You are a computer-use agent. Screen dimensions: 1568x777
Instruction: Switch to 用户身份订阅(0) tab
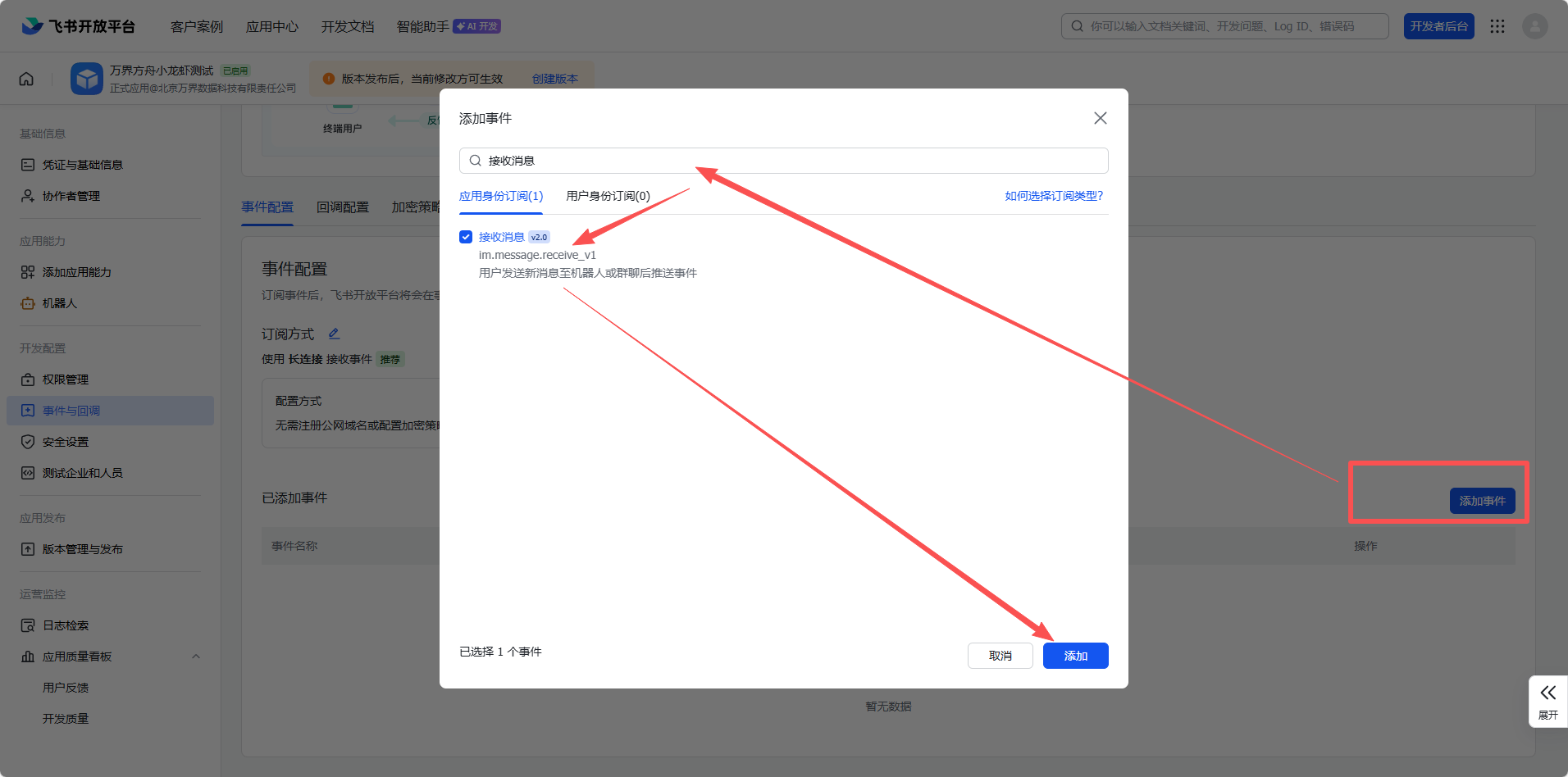[608, 196]
